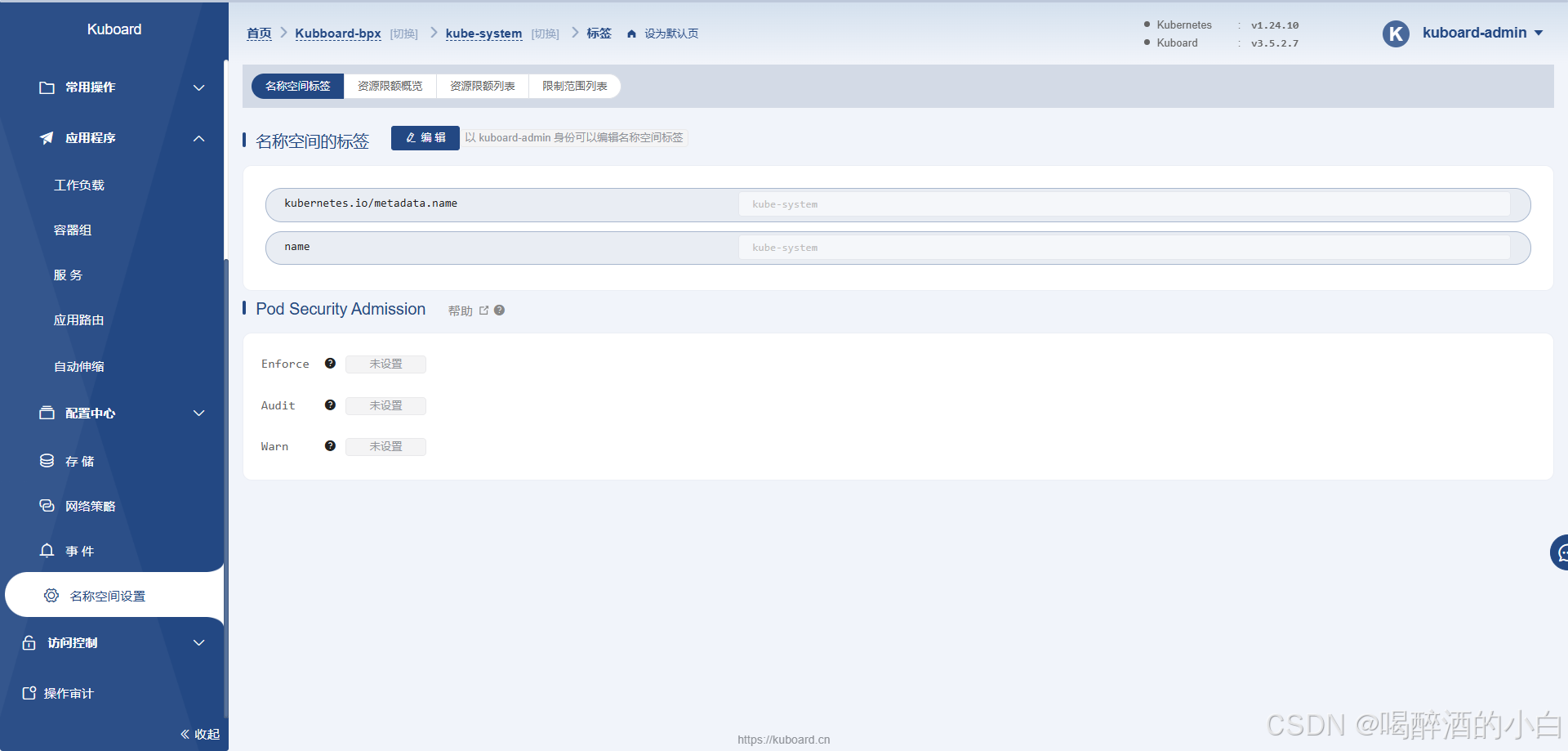Click the gear icon for 名称空间设置

51,596
